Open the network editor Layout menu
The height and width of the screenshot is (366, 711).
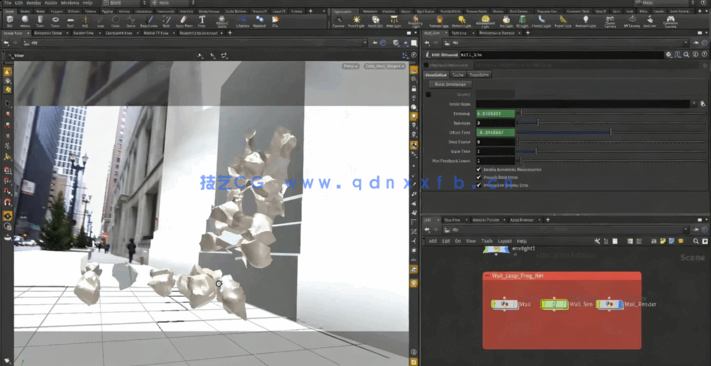click(x=504, y=241)
